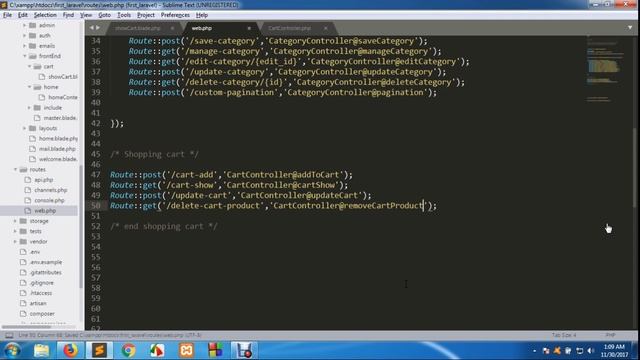
Task: Open home.blade.php in sidebar
Action: (x=58, y=138)
